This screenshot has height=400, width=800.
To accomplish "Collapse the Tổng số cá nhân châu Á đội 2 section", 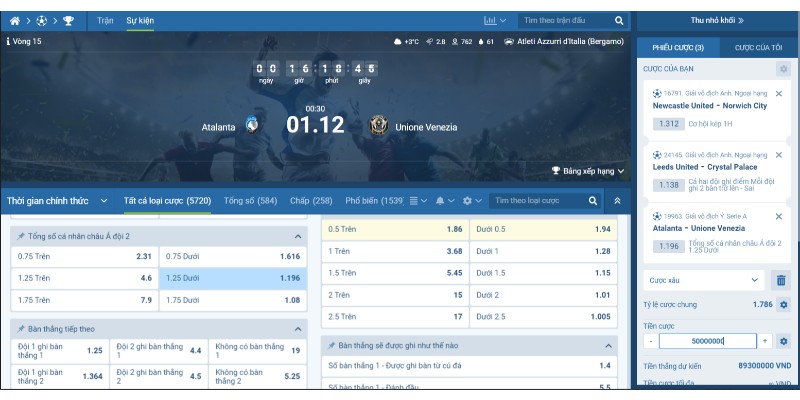I will coord(298,236).
